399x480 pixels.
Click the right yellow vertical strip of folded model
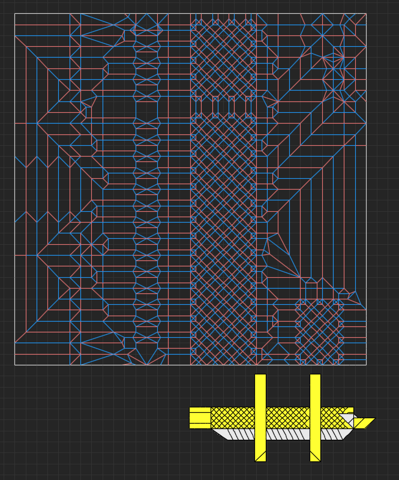315,418
